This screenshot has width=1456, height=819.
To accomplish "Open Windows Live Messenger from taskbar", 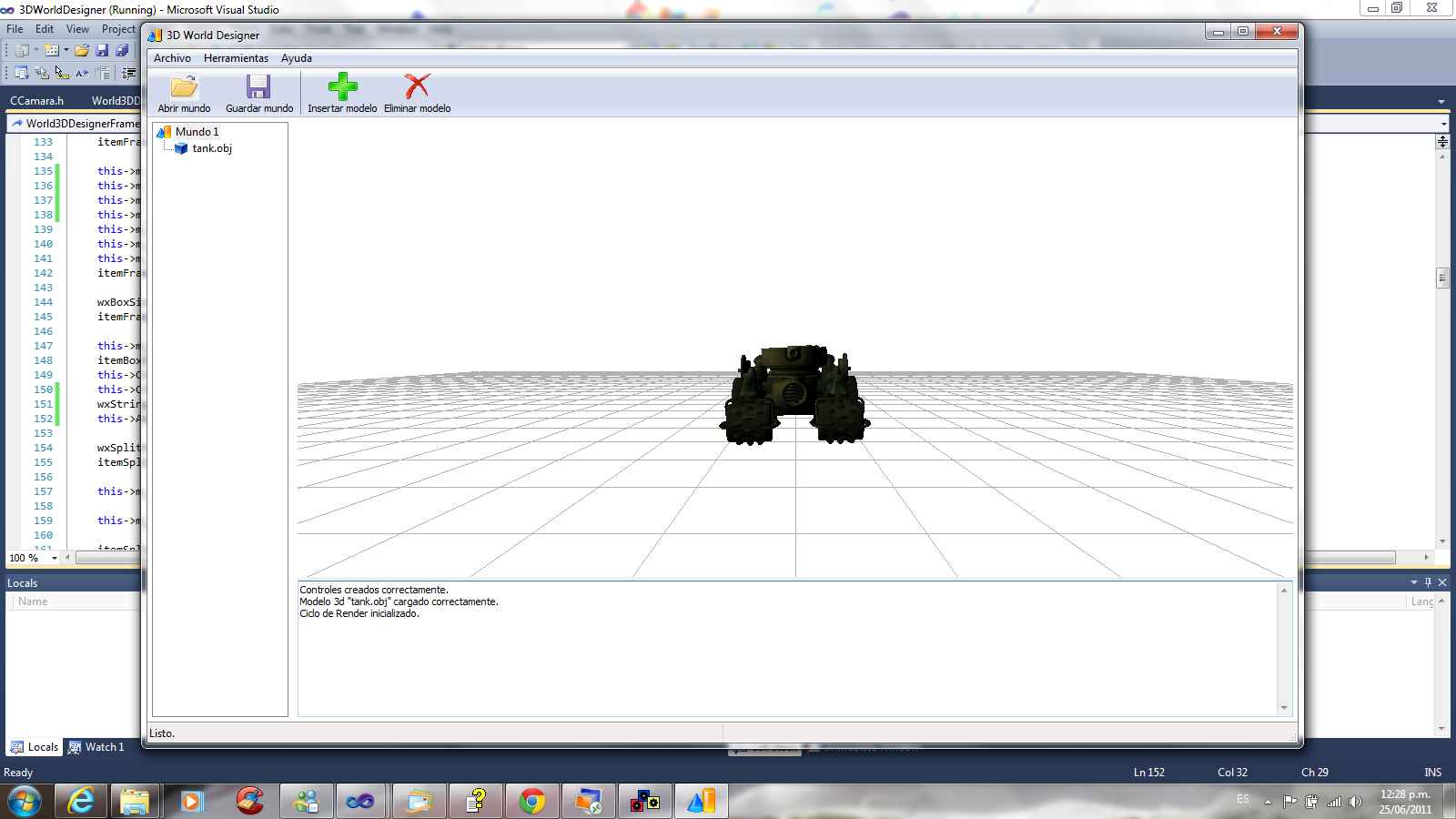I will (306, 802).
